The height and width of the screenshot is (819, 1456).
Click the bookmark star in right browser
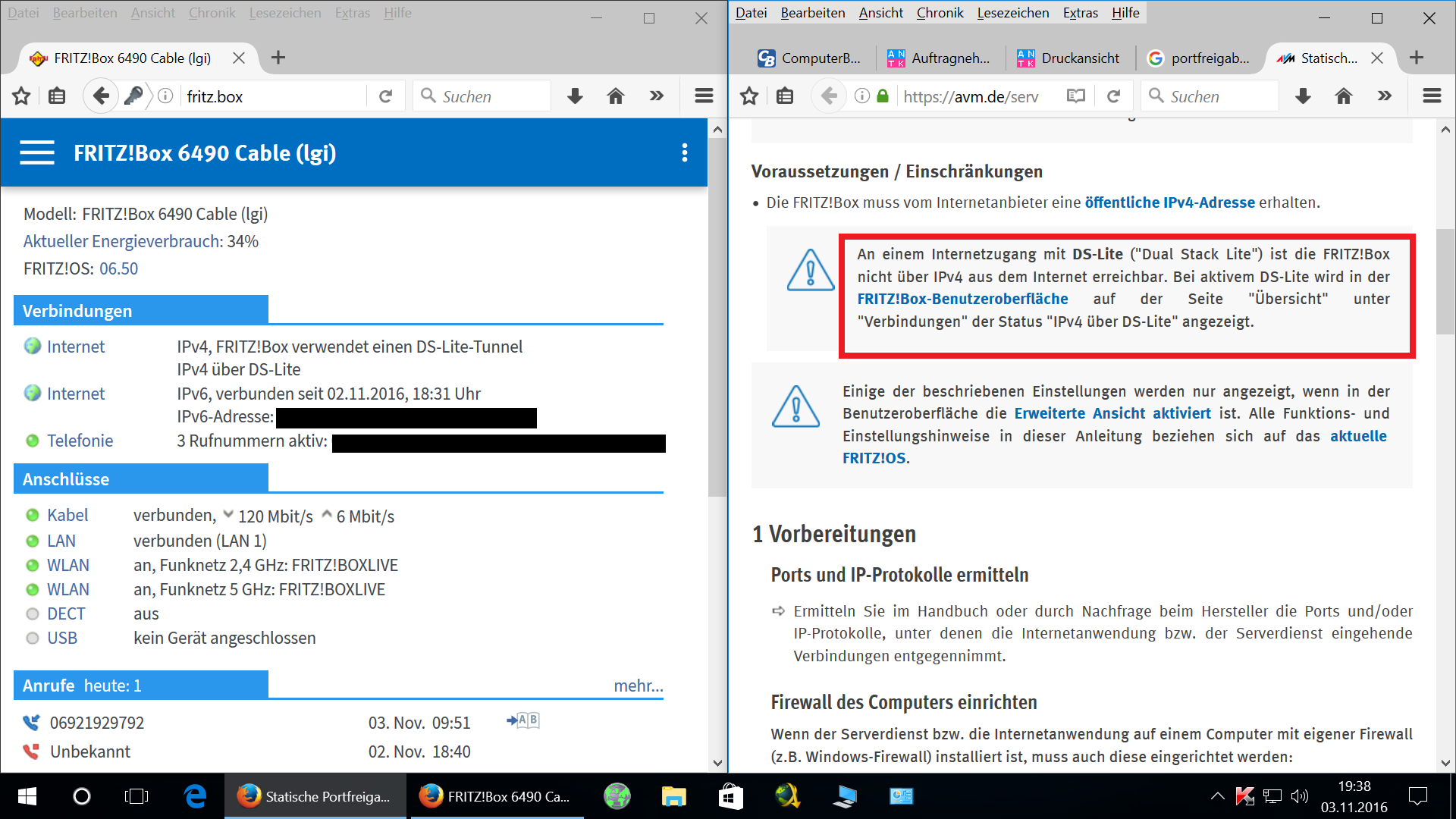pyautogui.click(x=749, y=96)
